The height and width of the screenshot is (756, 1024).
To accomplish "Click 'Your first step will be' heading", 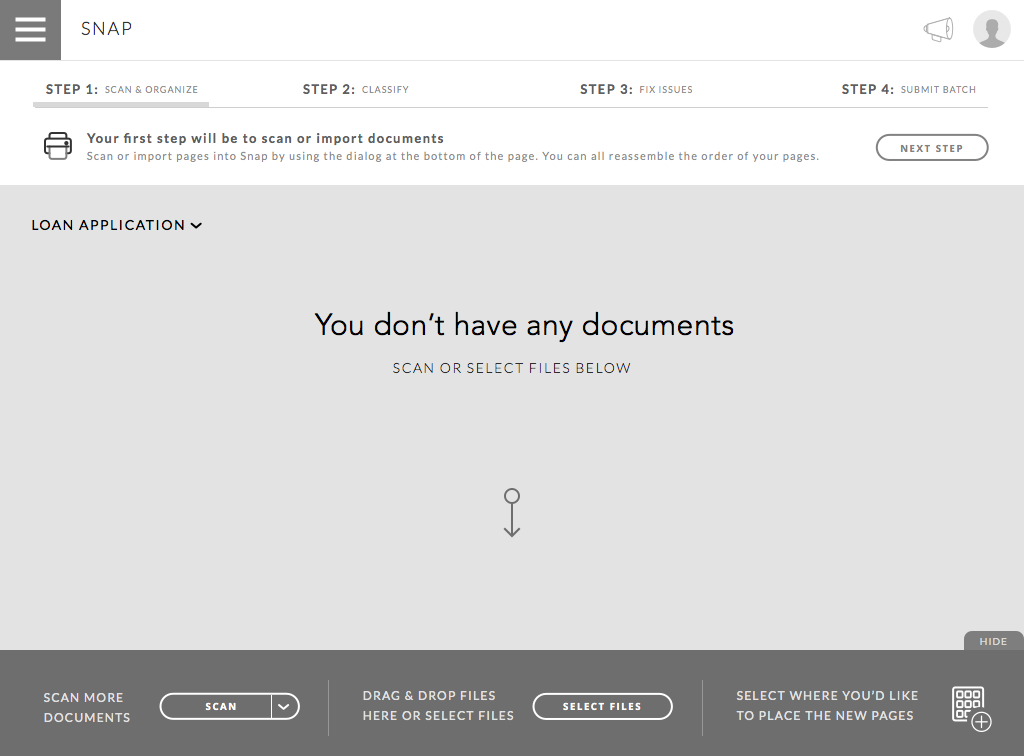I will [x=265, y=138].
